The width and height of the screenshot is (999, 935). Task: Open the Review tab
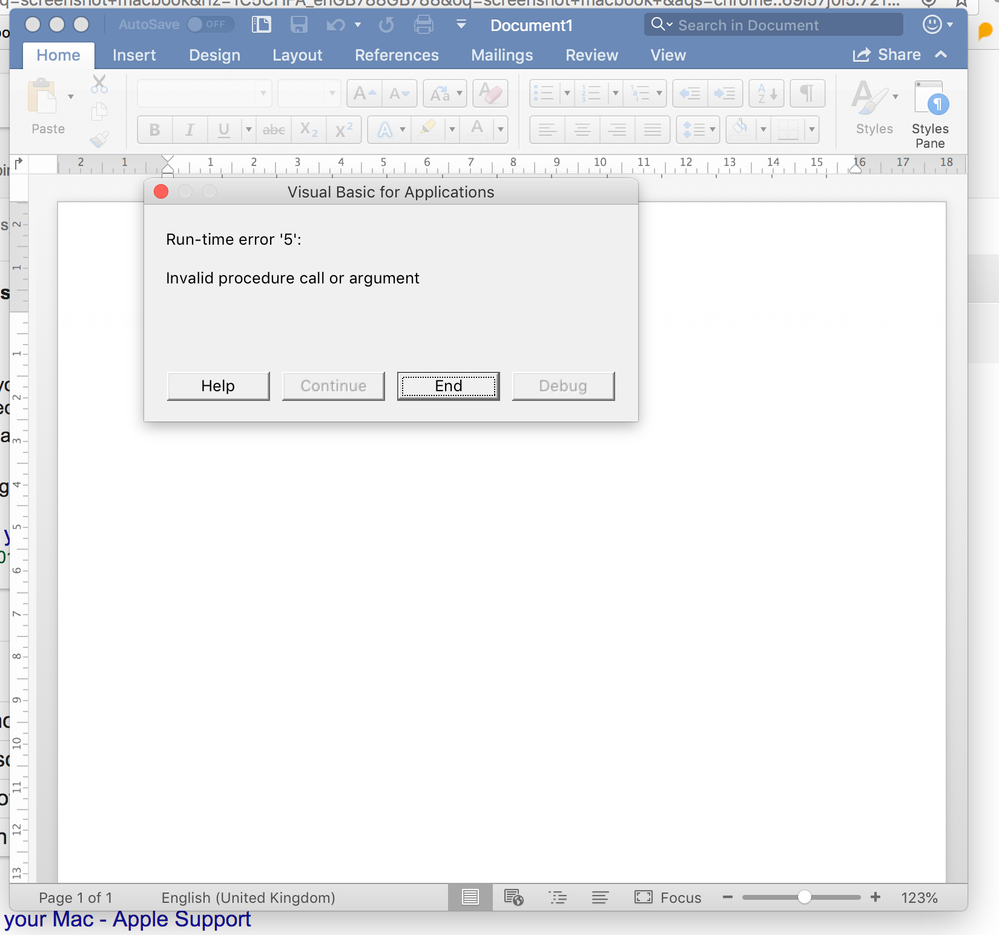click(x=591, y=55)
